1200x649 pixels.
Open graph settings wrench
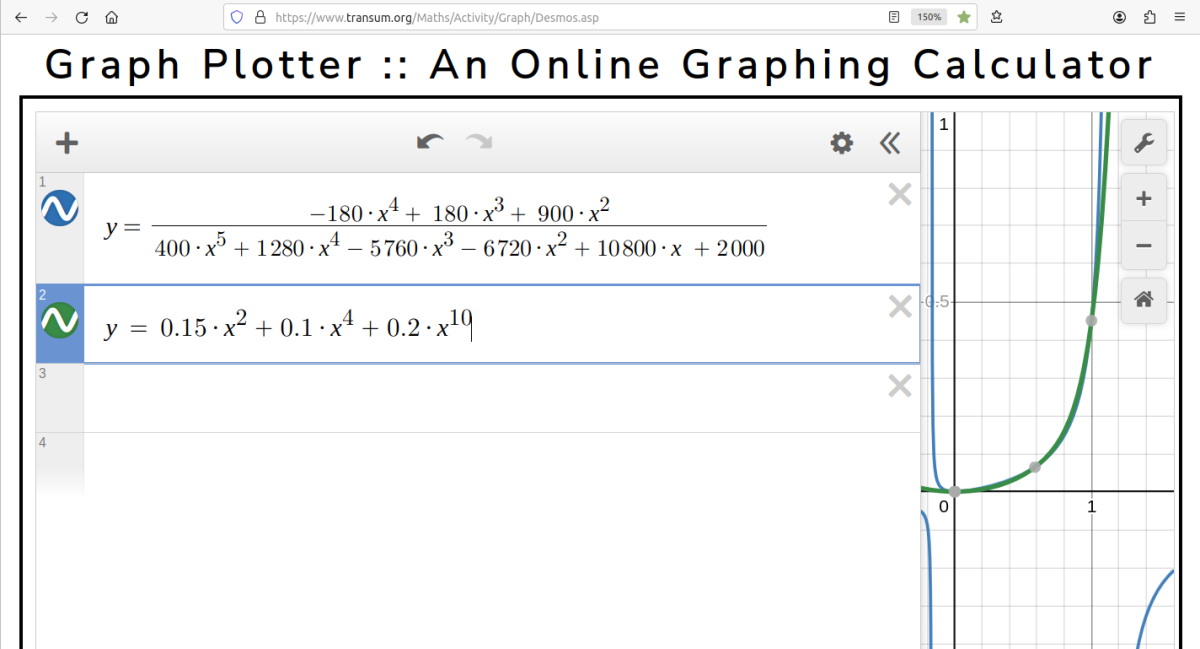pos(1144,143)
